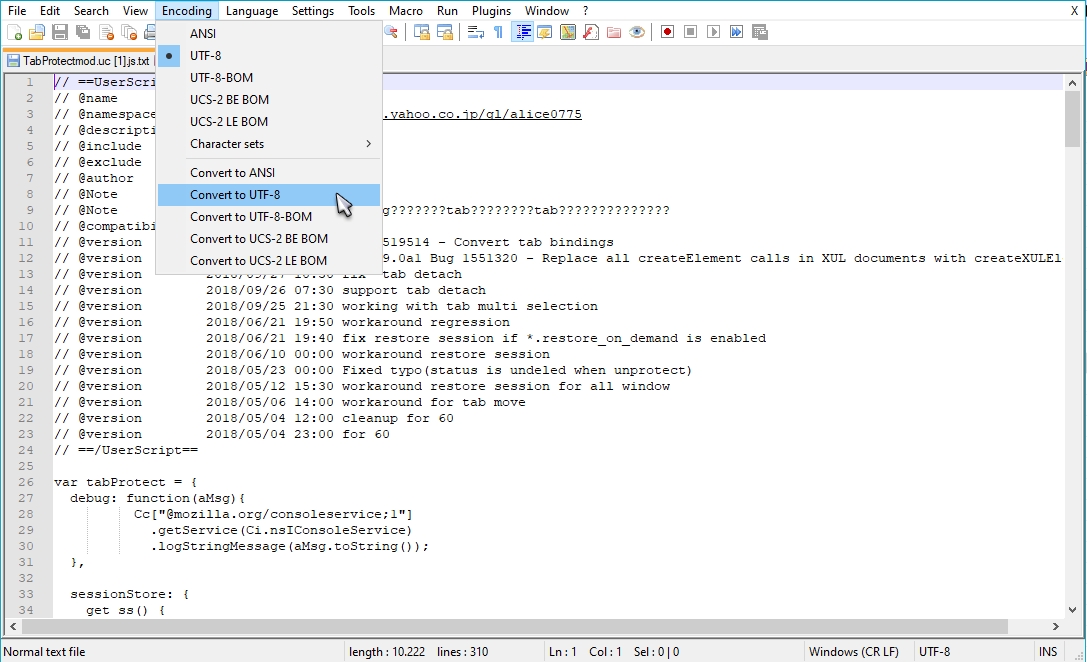Open the Plugins menu
Viewport: 1087px width, 662px height.
(491, 10)
